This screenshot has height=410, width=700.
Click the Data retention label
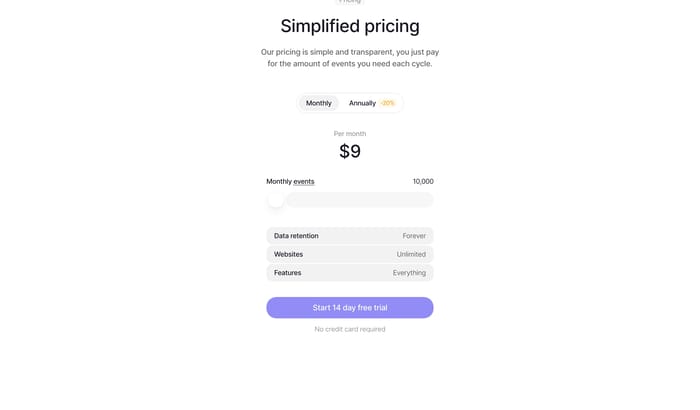pyautogui.click(x=296, y=236)
